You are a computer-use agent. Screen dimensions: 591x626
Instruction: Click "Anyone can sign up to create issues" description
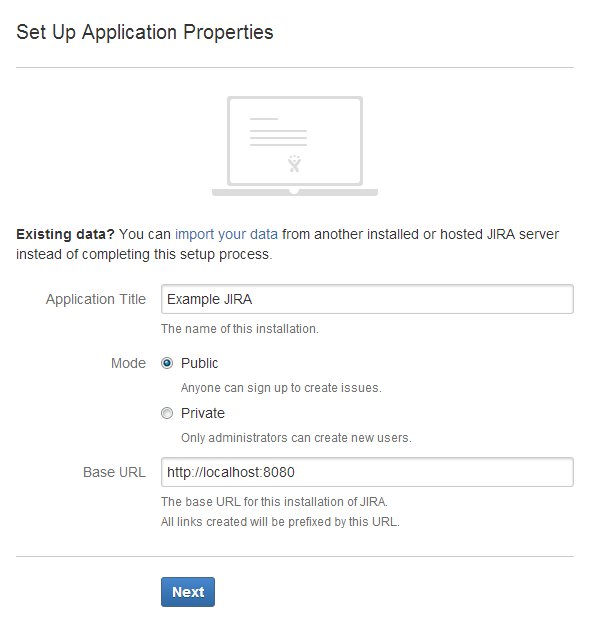click(281, 388)
